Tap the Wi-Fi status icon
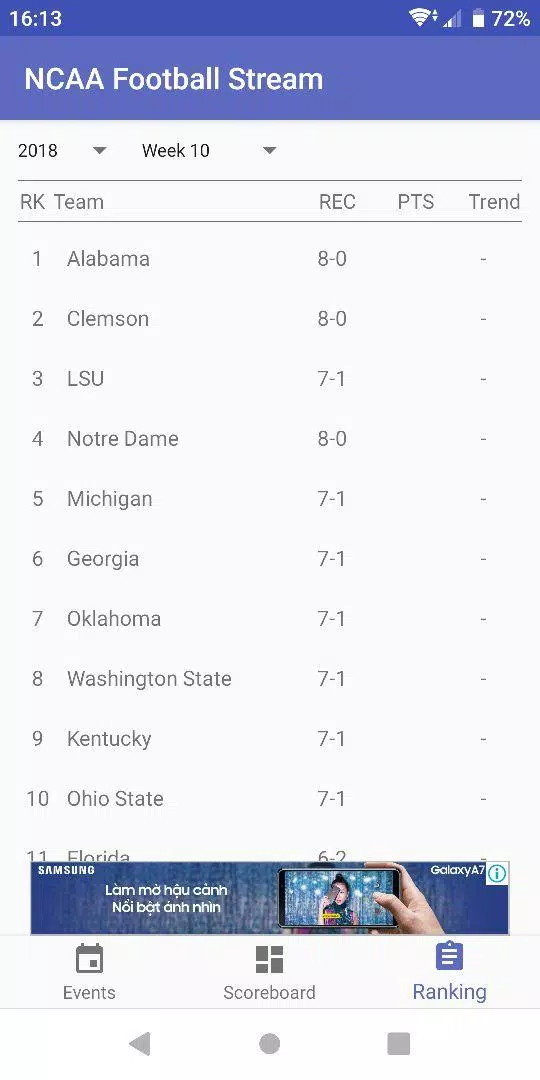The height and width of the screenshot is (1080, 540). pos(422,18)
